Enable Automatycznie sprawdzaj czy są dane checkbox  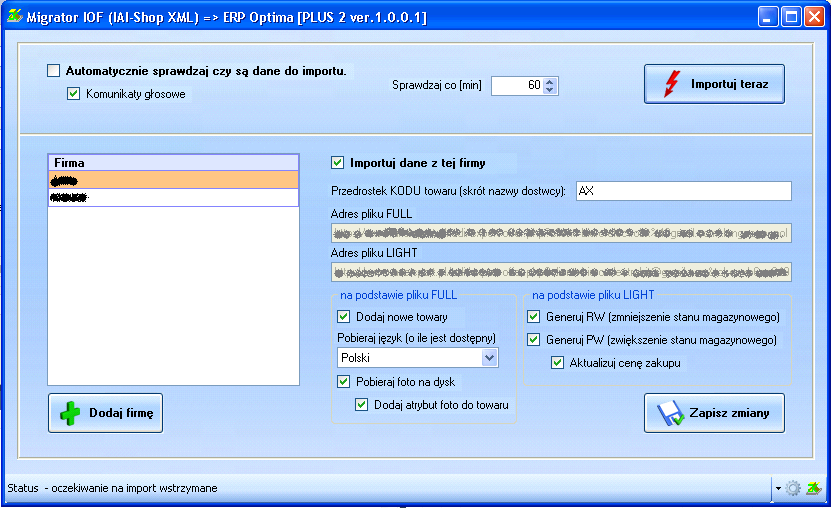coord(54,71)
